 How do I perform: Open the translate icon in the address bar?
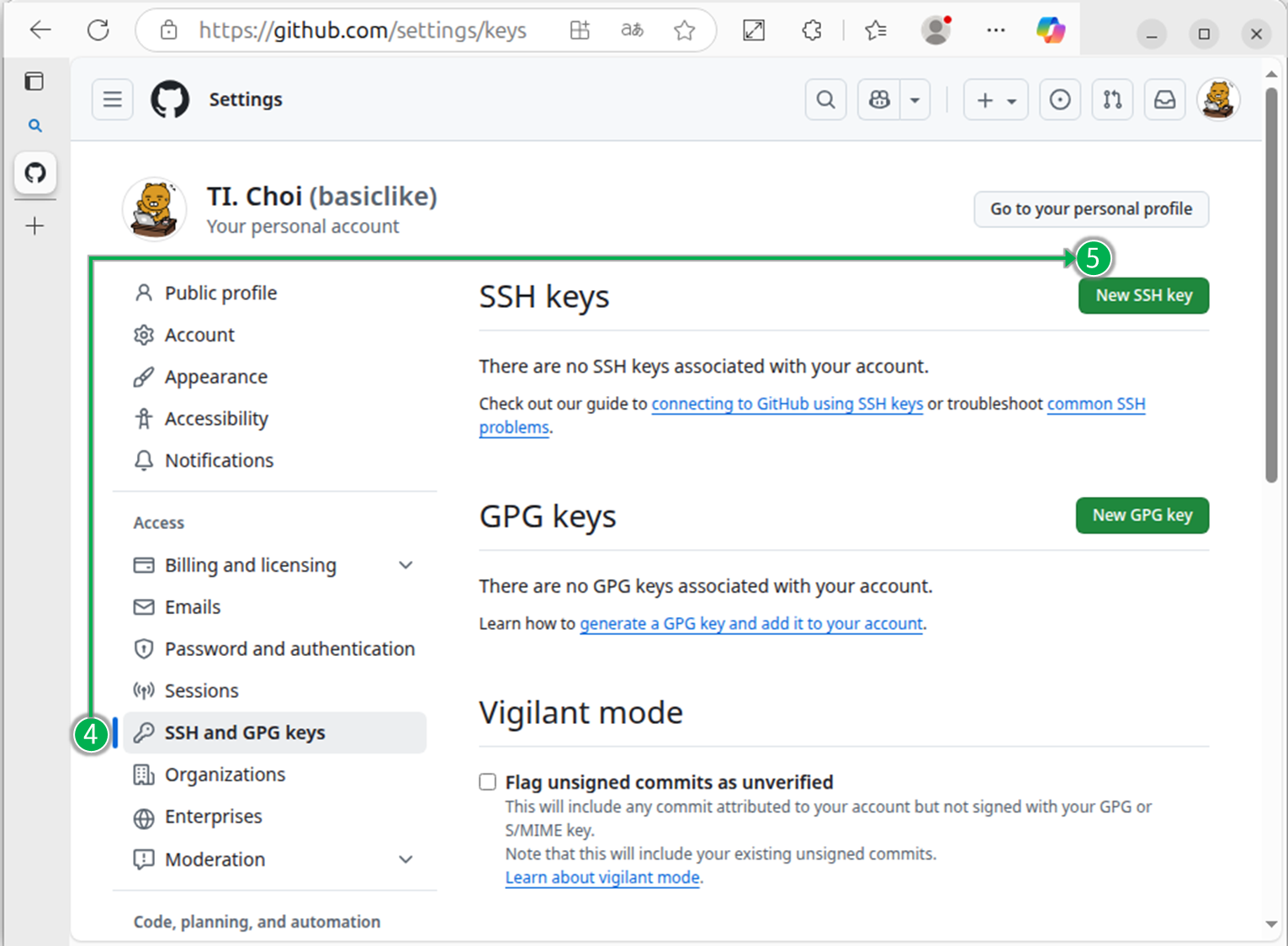click(x=632, y=30)
